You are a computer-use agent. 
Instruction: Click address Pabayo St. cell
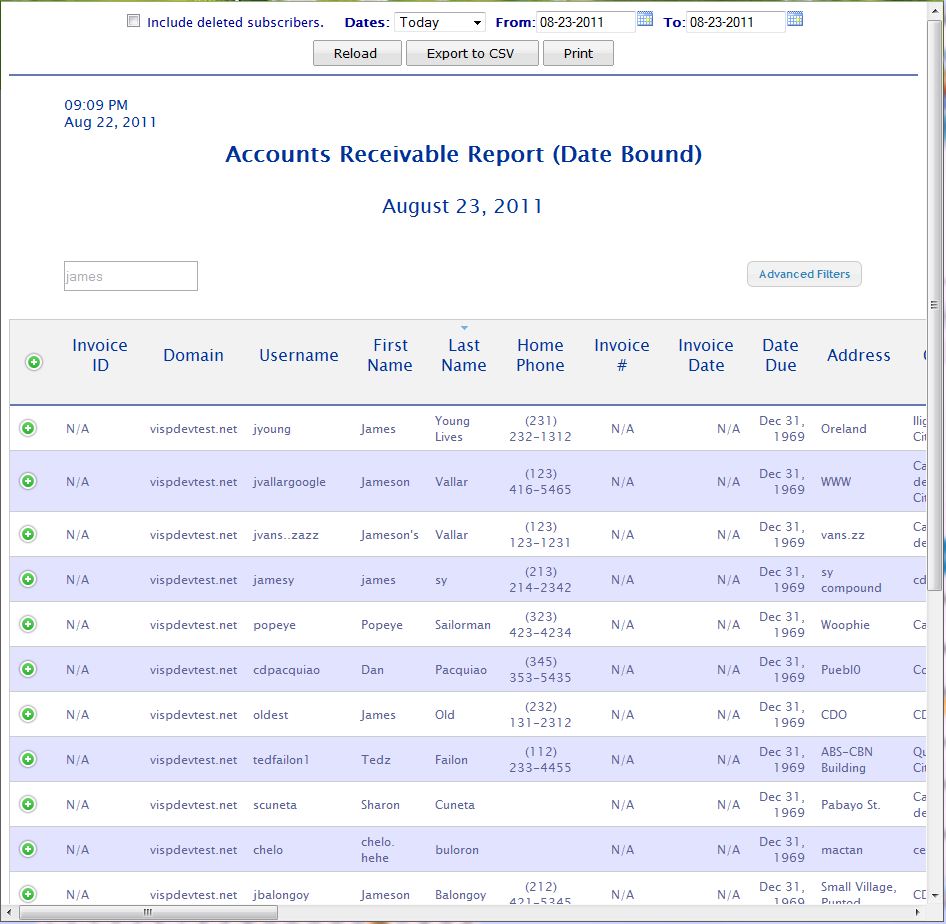850,805
